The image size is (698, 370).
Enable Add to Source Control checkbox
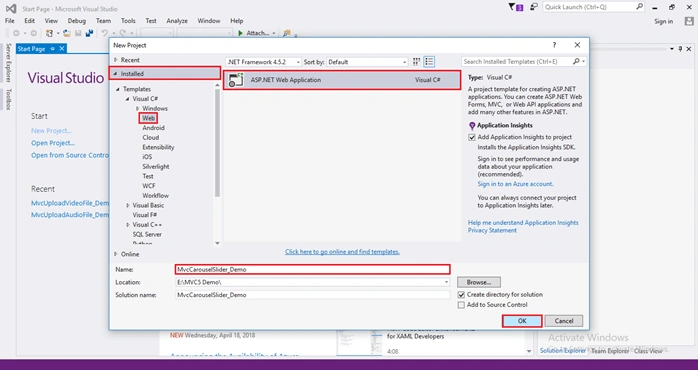point(461,305)
